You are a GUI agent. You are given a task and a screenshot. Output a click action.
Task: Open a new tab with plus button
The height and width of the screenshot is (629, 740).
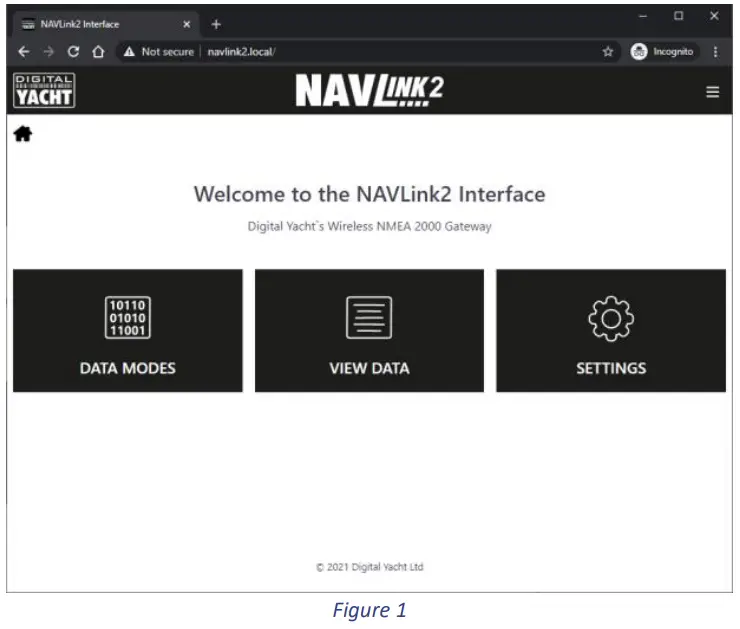point(216,25)
